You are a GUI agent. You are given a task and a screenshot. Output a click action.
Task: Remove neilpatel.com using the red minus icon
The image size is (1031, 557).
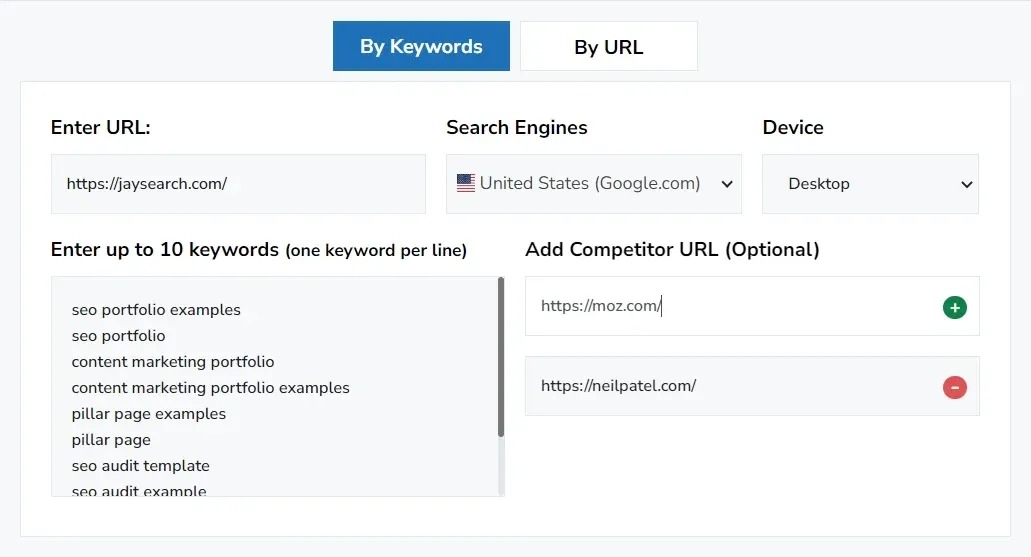tap(954, 387)
